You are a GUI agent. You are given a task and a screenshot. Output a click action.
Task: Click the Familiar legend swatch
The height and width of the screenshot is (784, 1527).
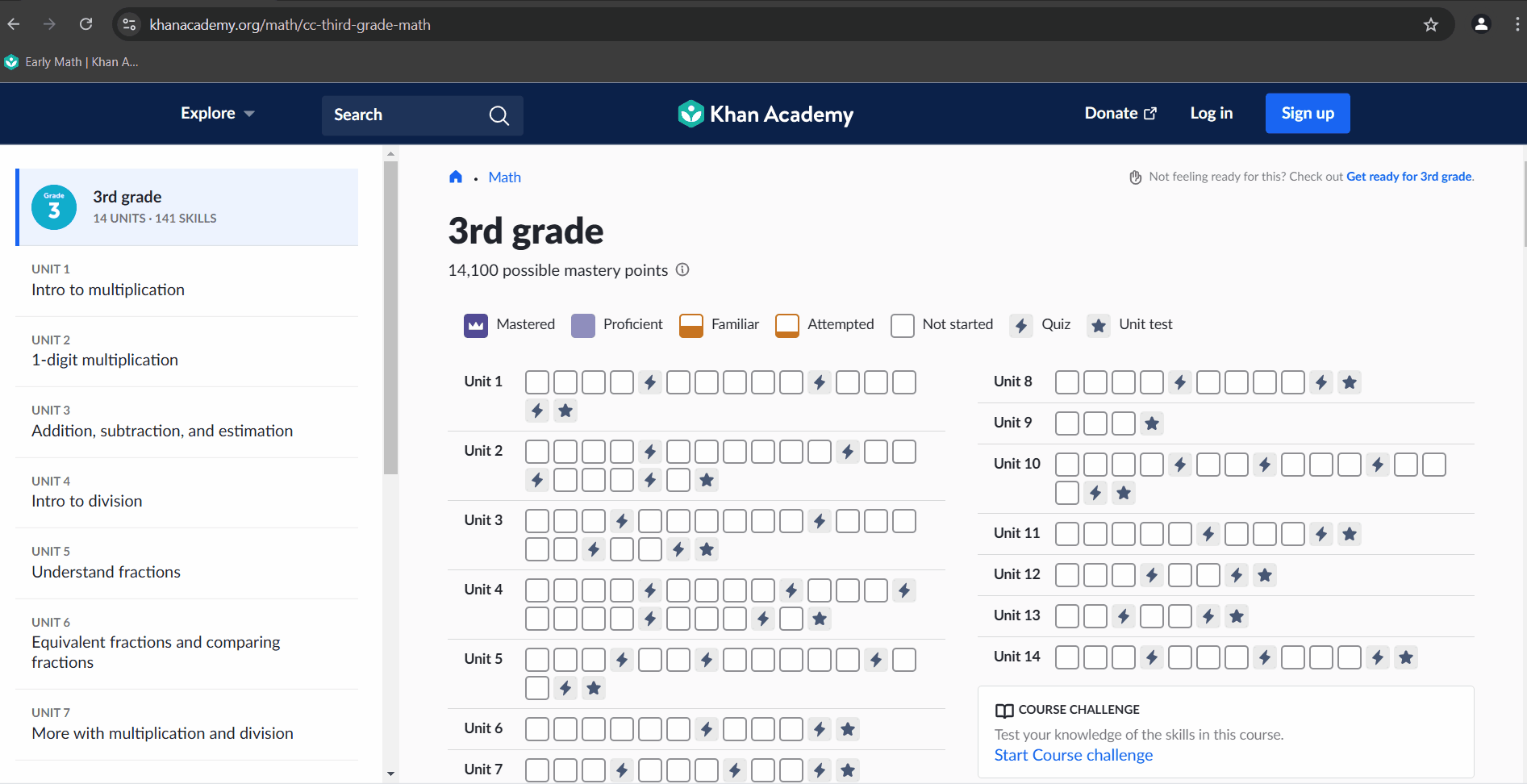coord(691,326)
